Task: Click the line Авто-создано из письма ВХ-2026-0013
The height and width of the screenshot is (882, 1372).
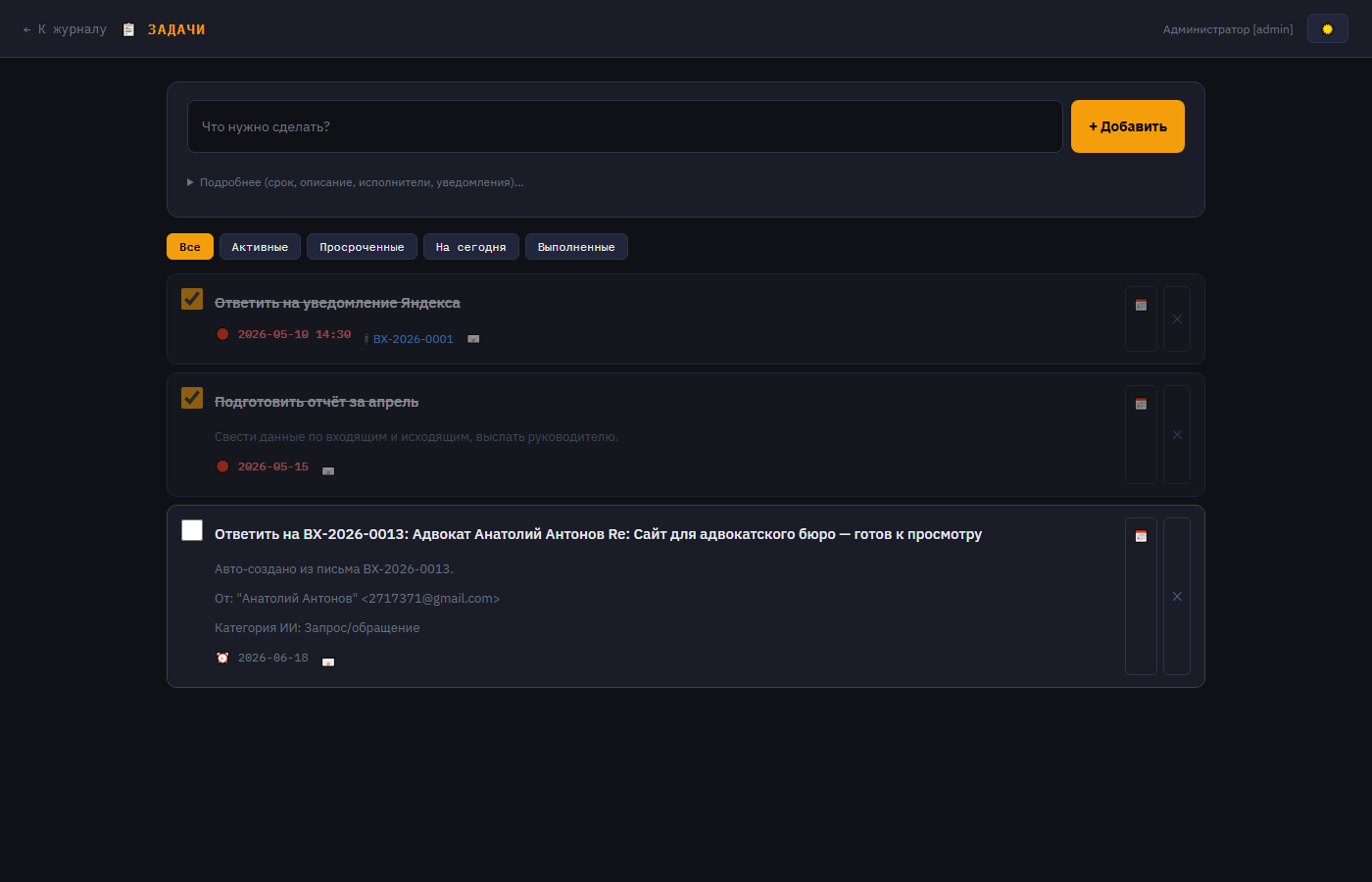Action: [x=334, y=569]
